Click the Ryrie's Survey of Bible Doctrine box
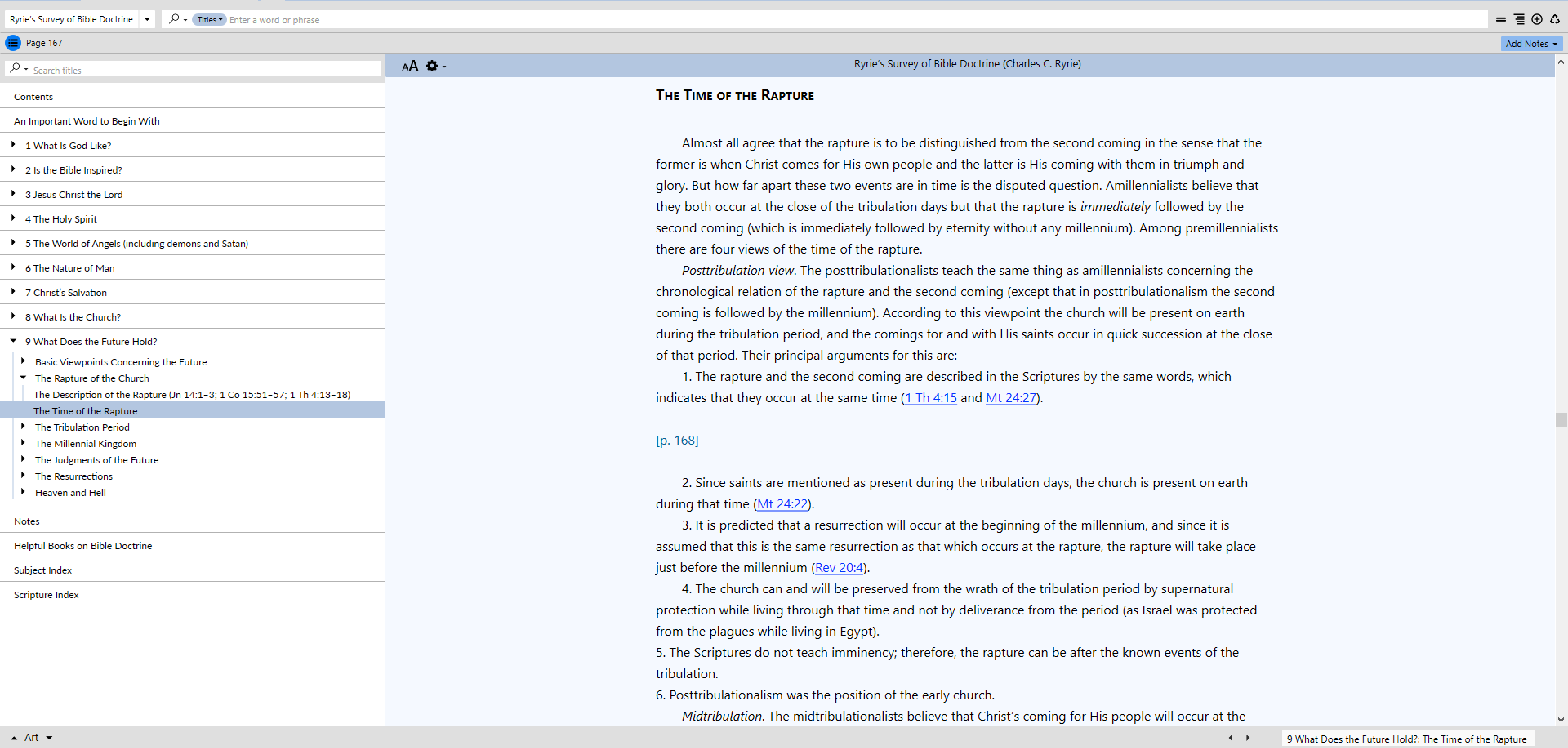 [71, 19]
